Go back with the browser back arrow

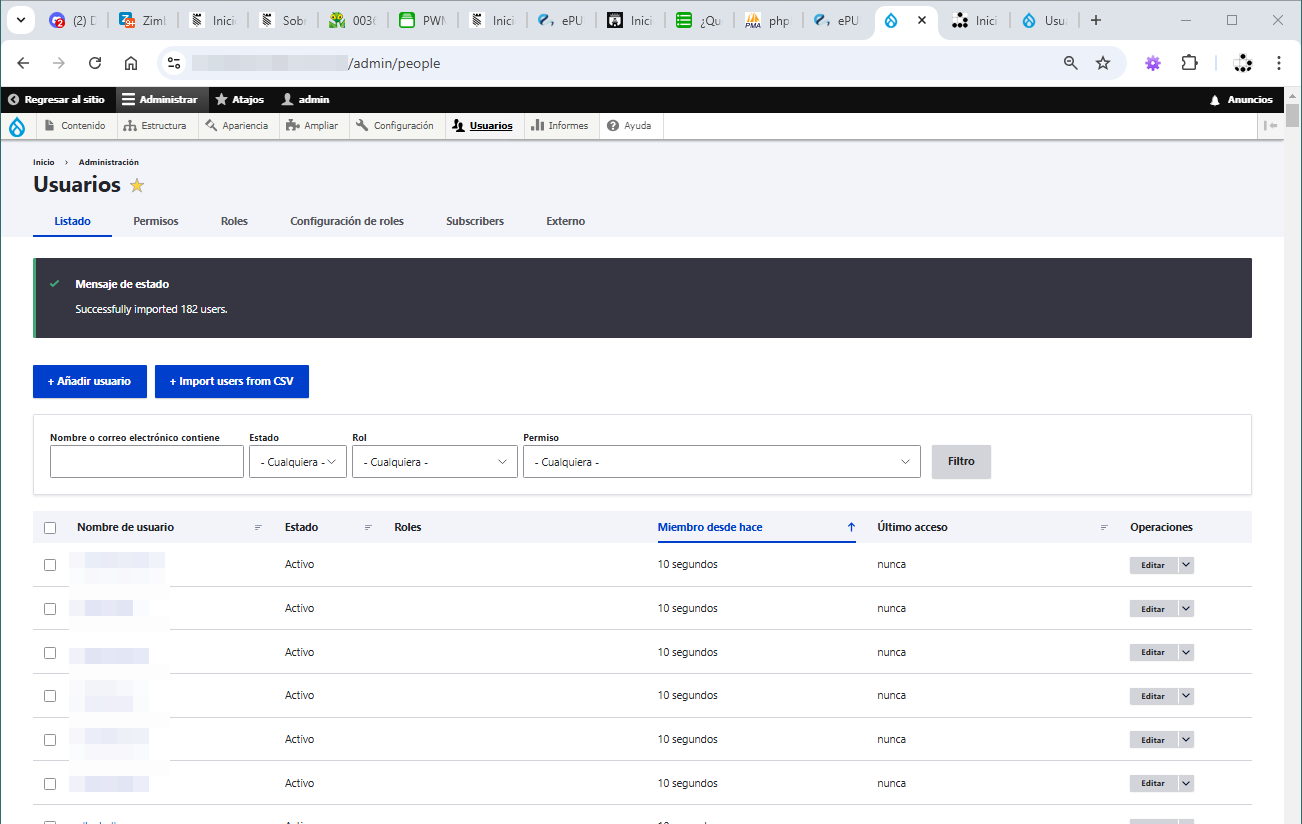click(x=23, y=63)
